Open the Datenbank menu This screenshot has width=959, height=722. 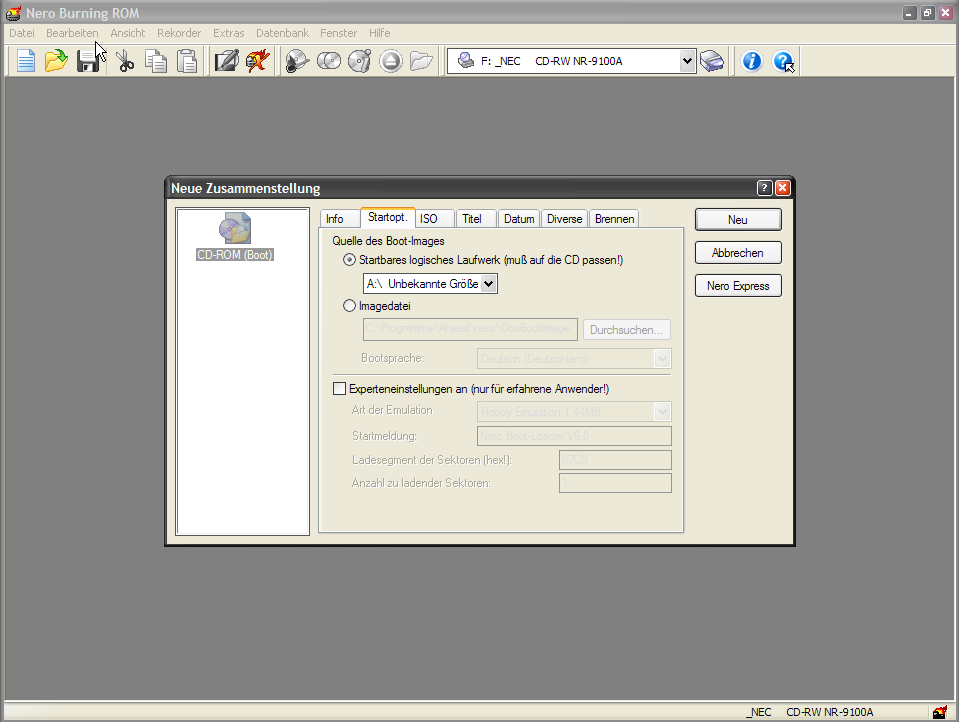283,33
